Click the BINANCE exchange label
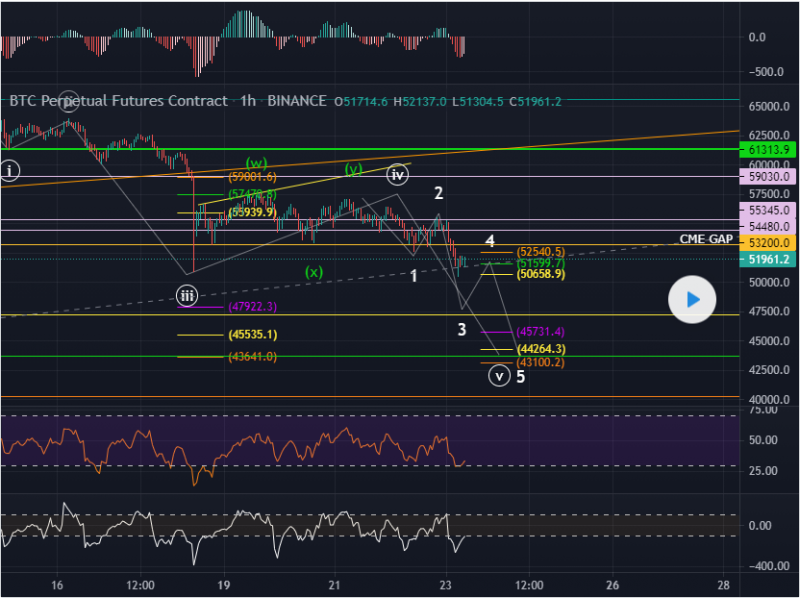800x598 pixels. click(297, 101)
